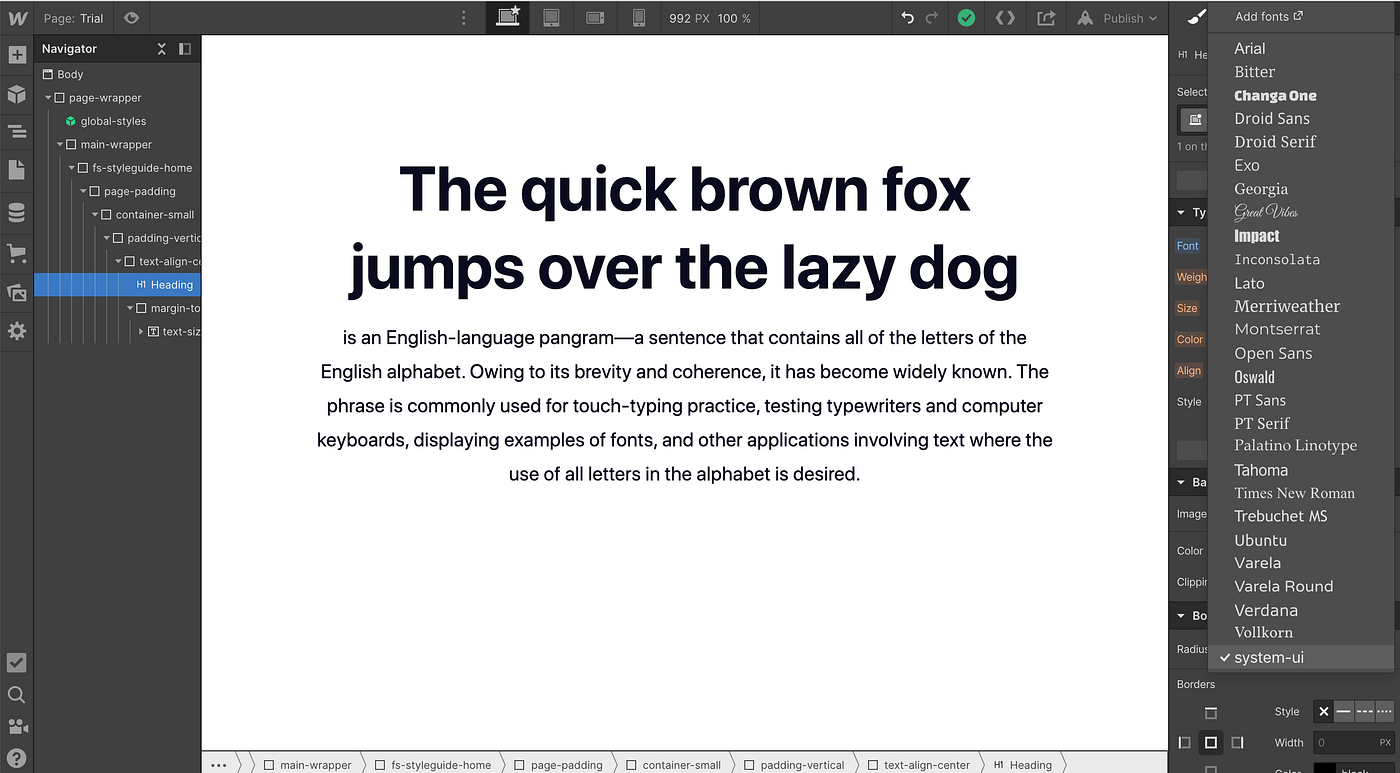Collapse the container-small tree node
The width and height of the screenshot is (1400, 773).
click(95, 215)
